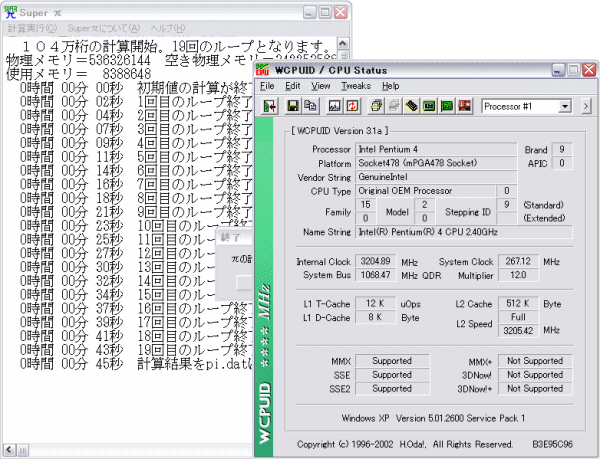Click the code B3E95C96 at bottom right
The image size is (600, 459).
552,444
